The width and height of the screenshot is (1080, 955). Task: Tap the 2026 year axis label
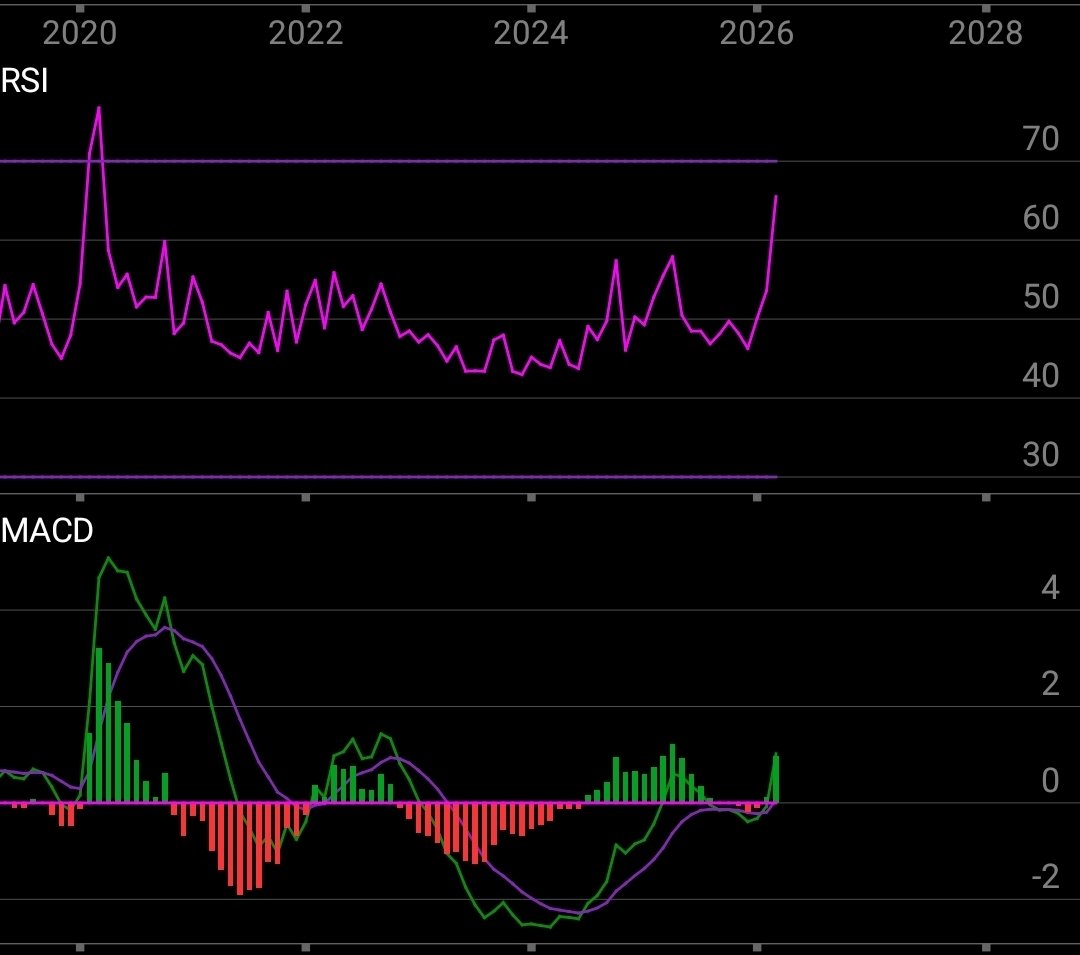(756, 33)
